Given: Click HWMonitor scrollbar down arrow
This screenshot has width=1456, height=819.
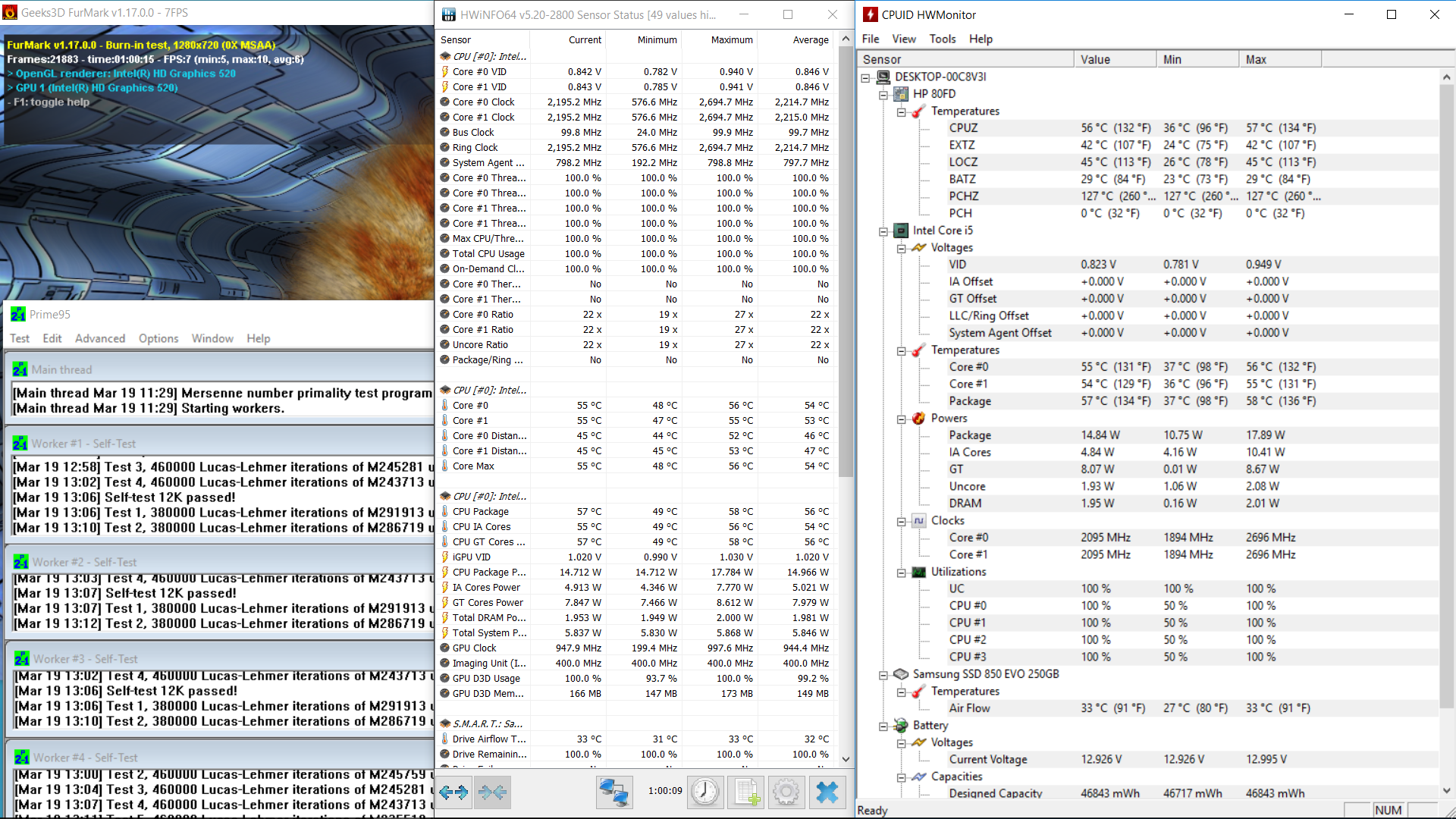Looking at the screenshot, I should [1446, 791].
